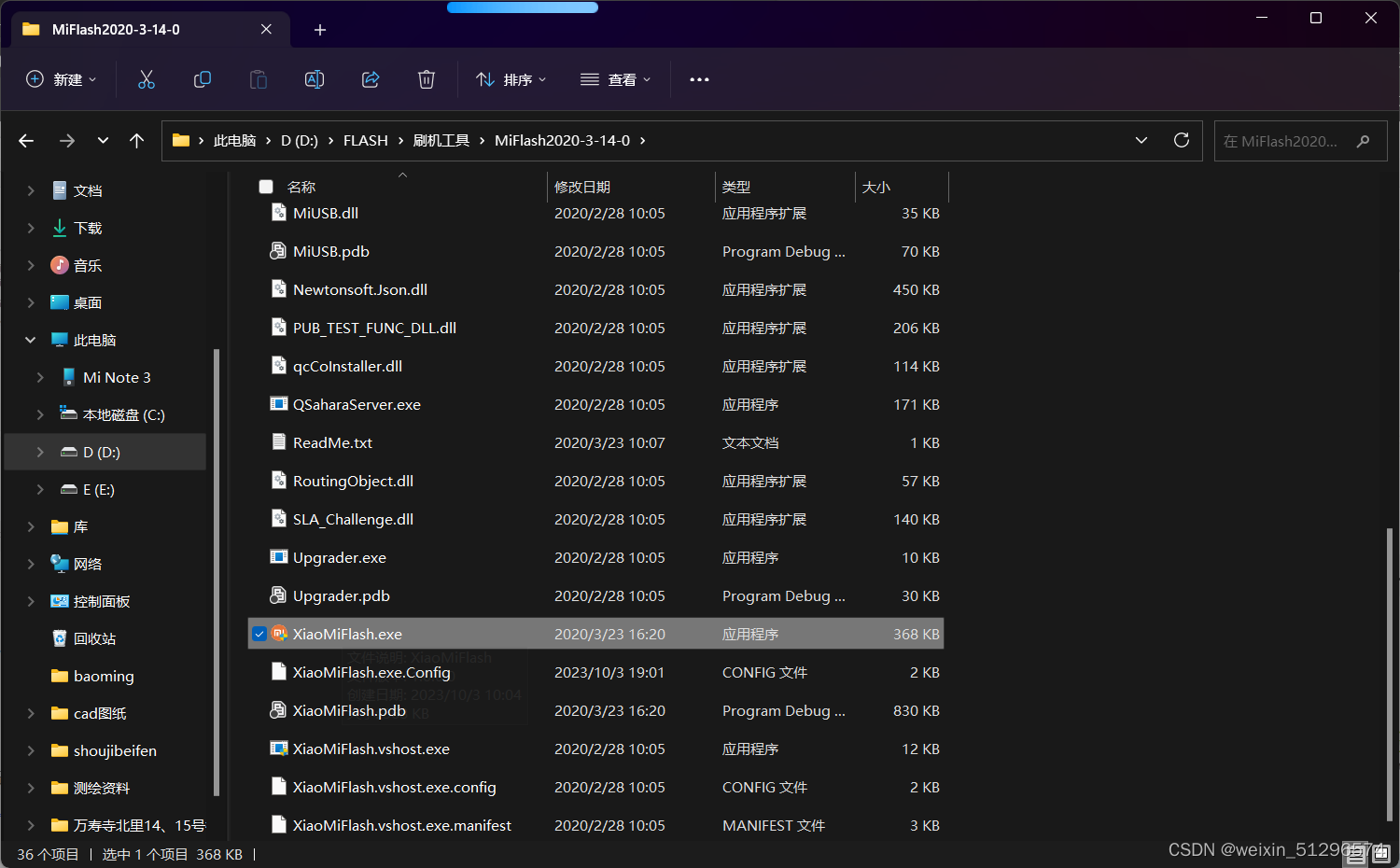The width and height of the screenshot is (1400, 868).
Task: Expand the 库 libraries node
Action: coord(30,526)
